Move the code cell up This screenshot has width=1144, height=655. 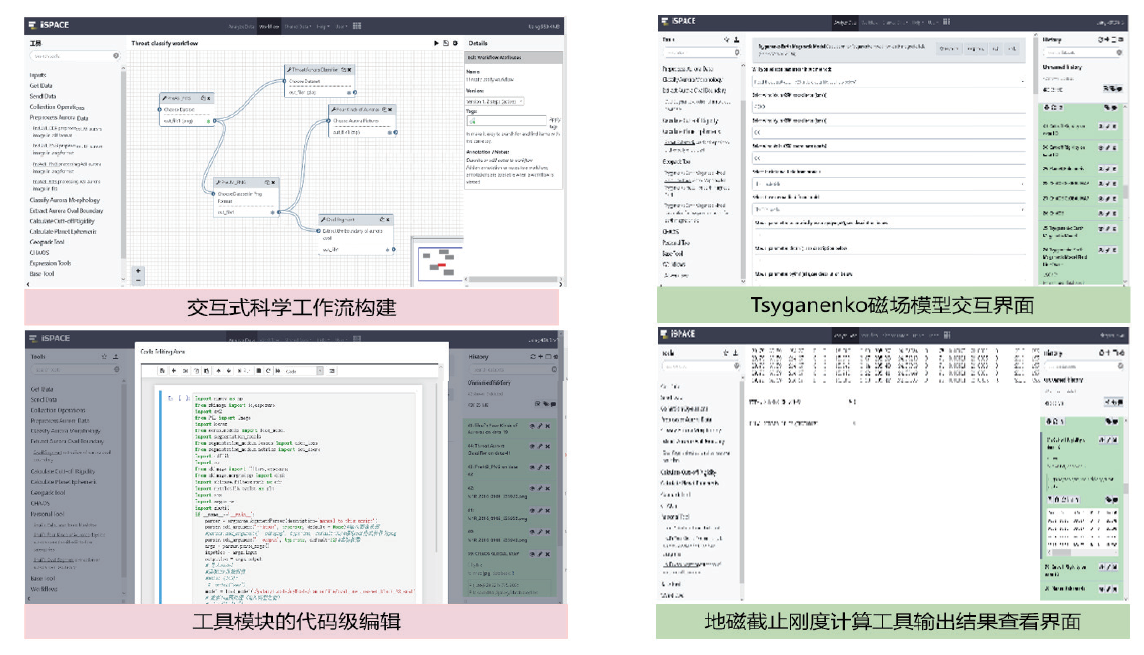click(x=218, y=371)
